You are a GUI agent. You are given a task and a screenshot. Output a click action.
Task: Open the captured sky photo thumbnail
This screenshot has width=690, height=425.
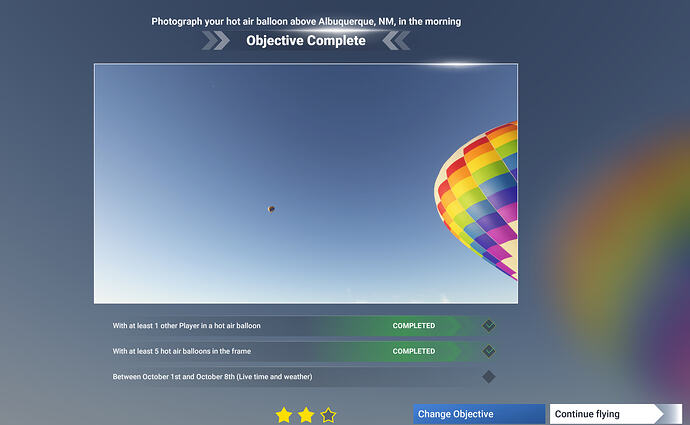pyautogui.click(x=306, y=183)
